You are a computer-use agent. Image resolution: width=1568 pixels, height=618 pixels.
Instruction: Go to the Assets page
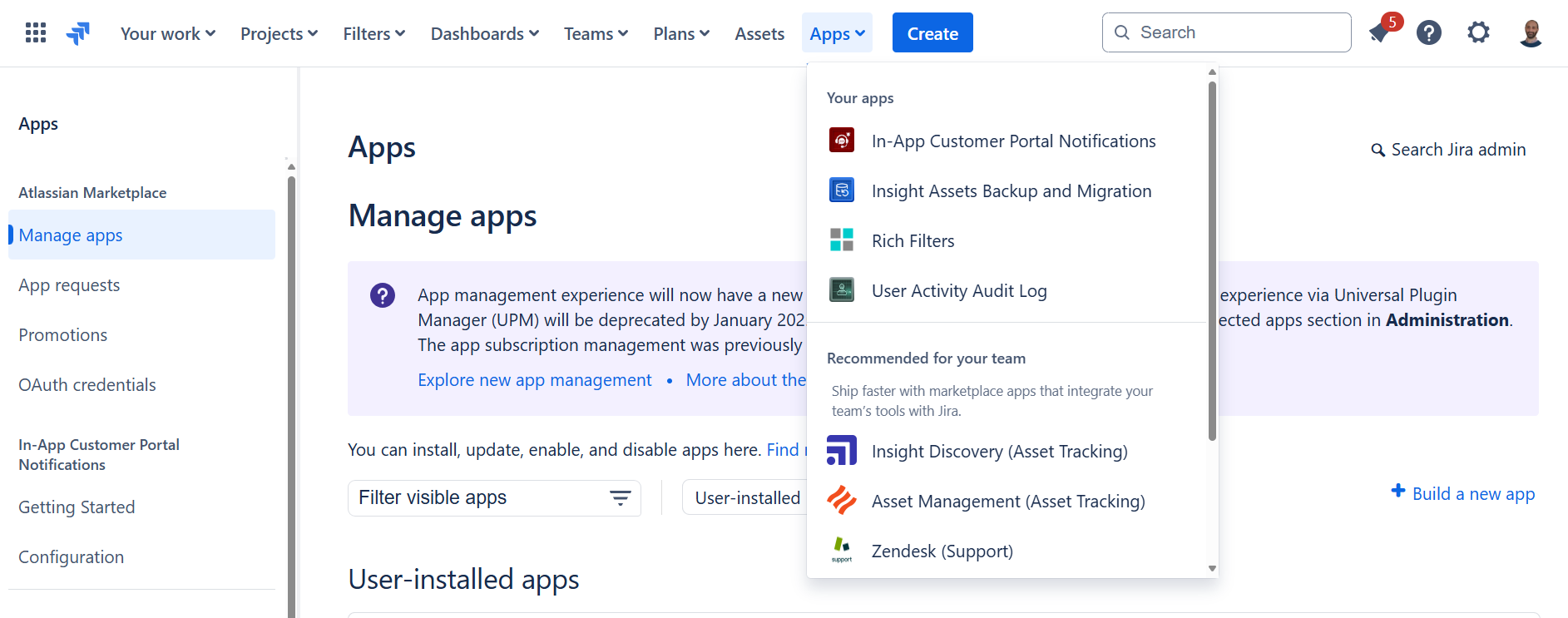tap(759, 33)
